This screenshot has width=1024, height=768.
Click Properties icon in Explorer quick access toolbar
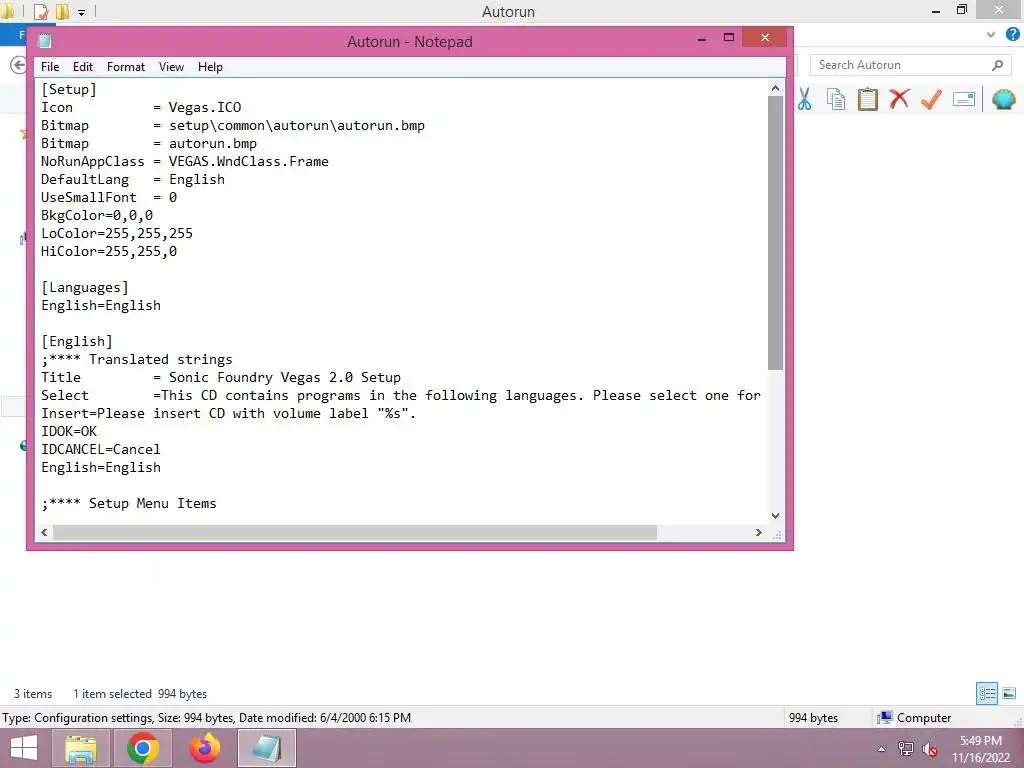coord(40,12)
